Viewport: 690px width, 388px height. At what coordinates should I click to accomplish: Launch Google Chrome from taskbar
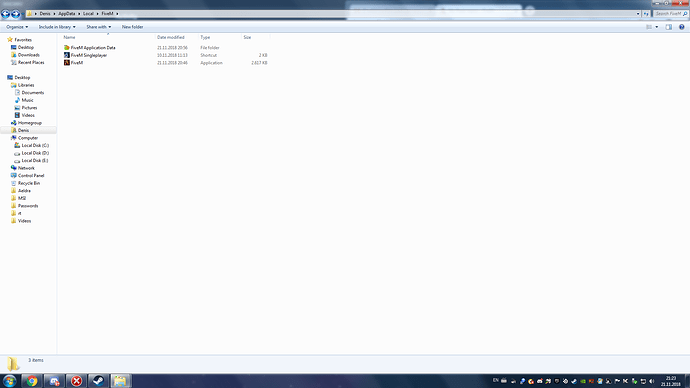coord(32,381)
